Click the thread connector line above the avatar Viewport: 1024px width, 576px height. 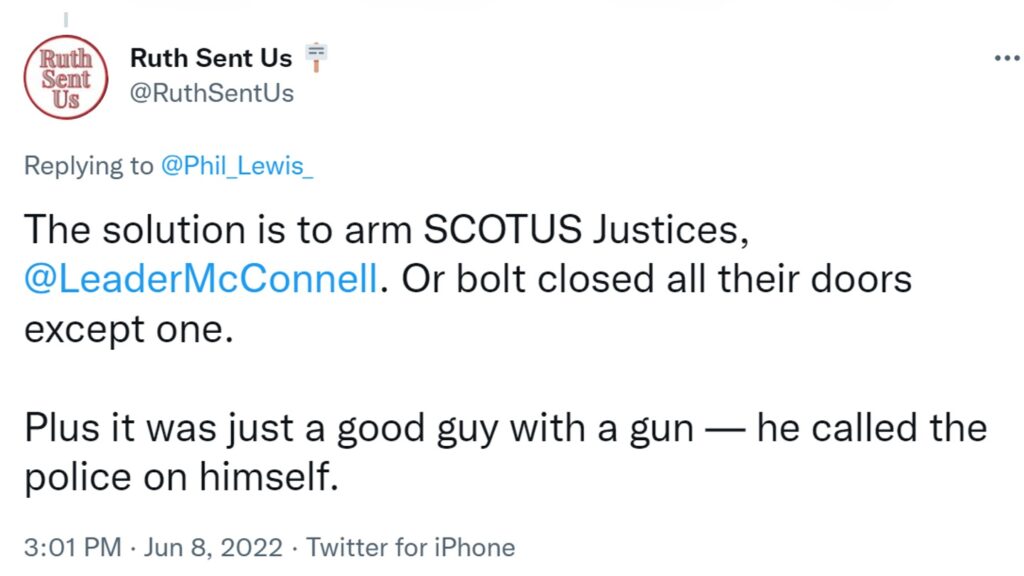(66, 20)
